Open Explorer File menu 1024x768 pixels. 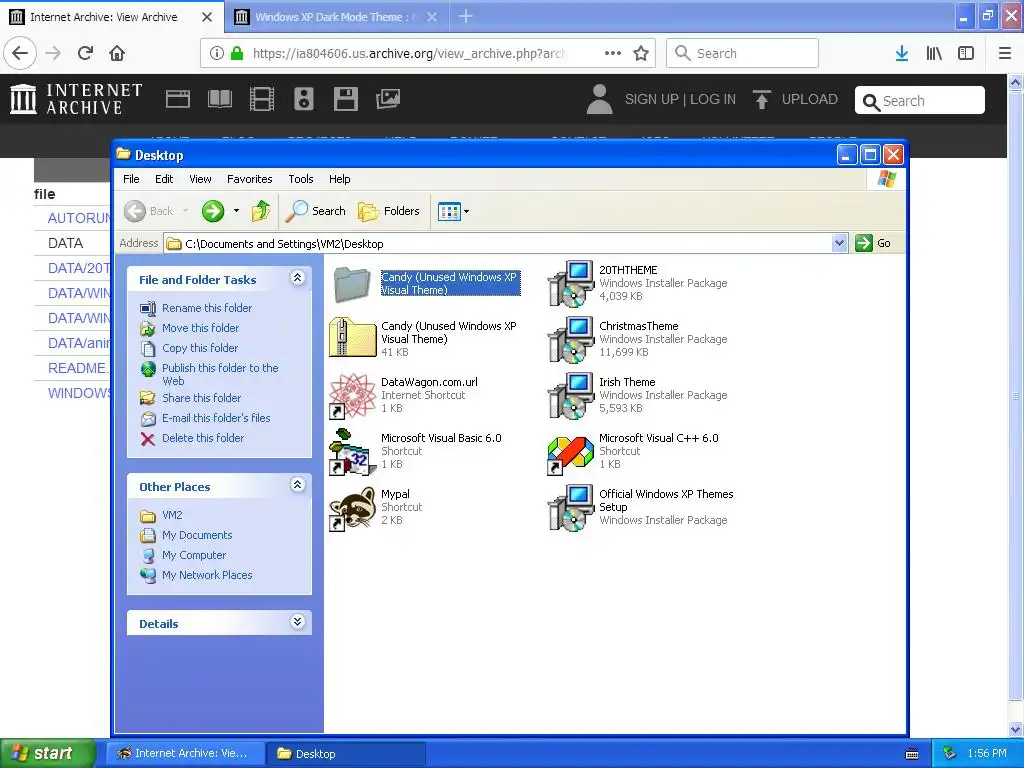[x=131, y=179]
